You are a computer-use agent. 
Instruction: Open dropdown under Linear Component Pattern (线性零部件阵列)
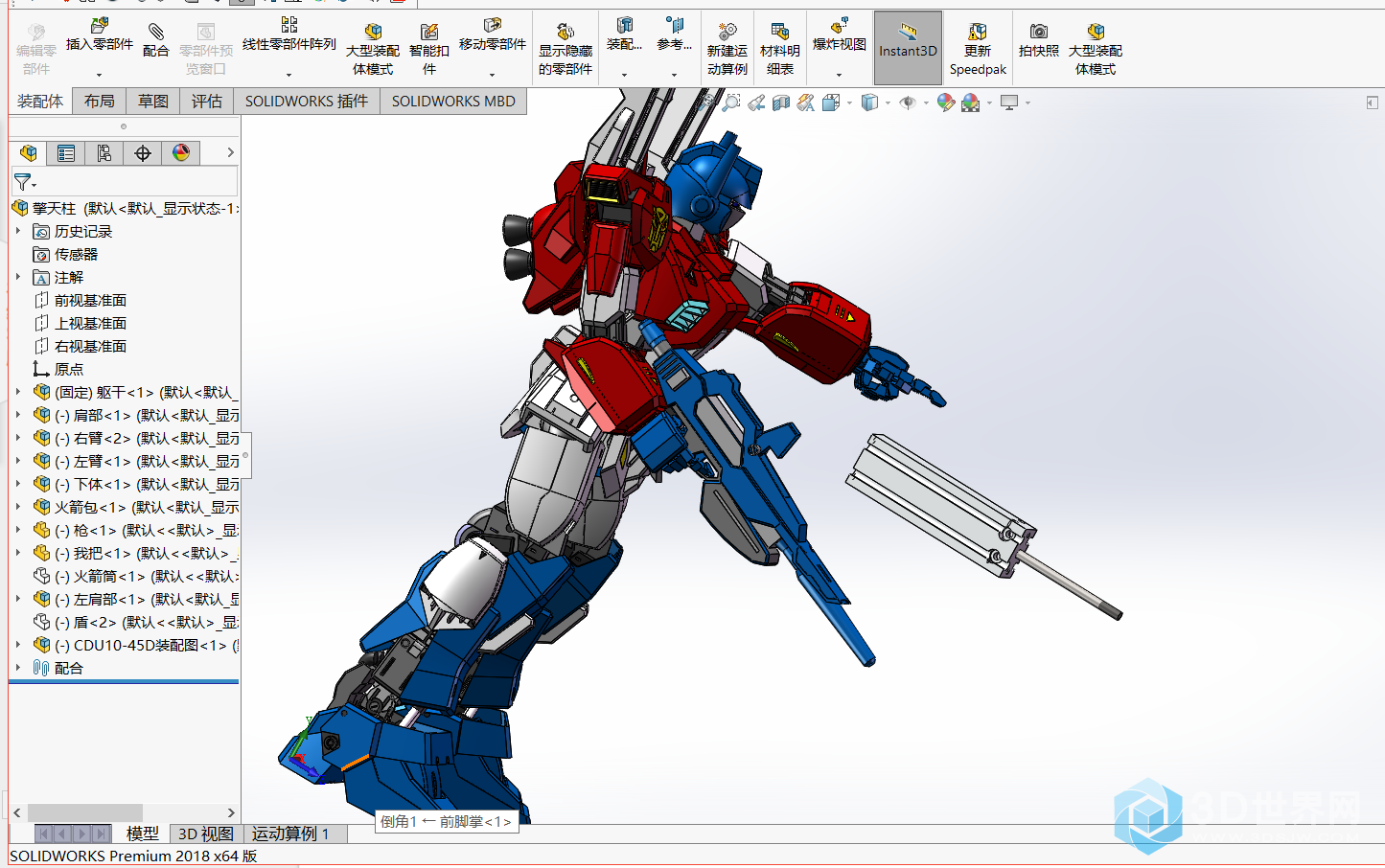289,75
